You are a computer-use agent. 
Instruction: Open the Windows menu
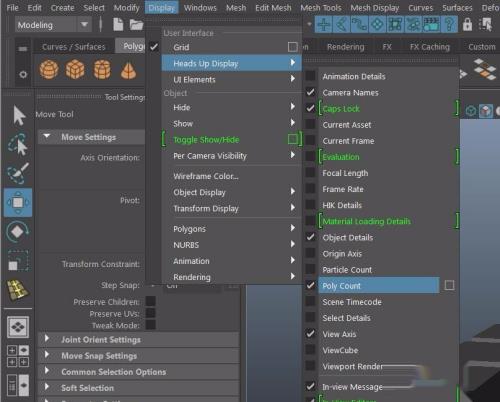pos(200,8)
